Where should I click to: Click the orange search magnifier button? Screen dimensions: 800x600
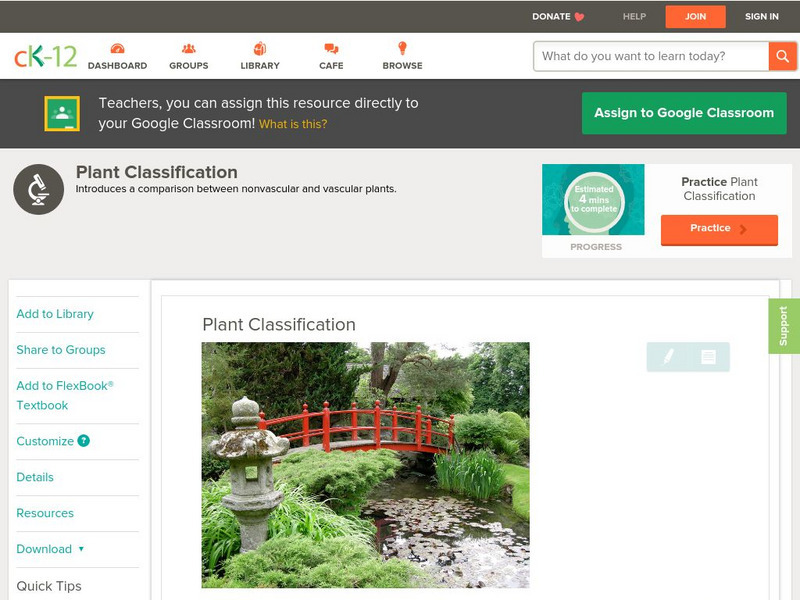click(782, 56)
